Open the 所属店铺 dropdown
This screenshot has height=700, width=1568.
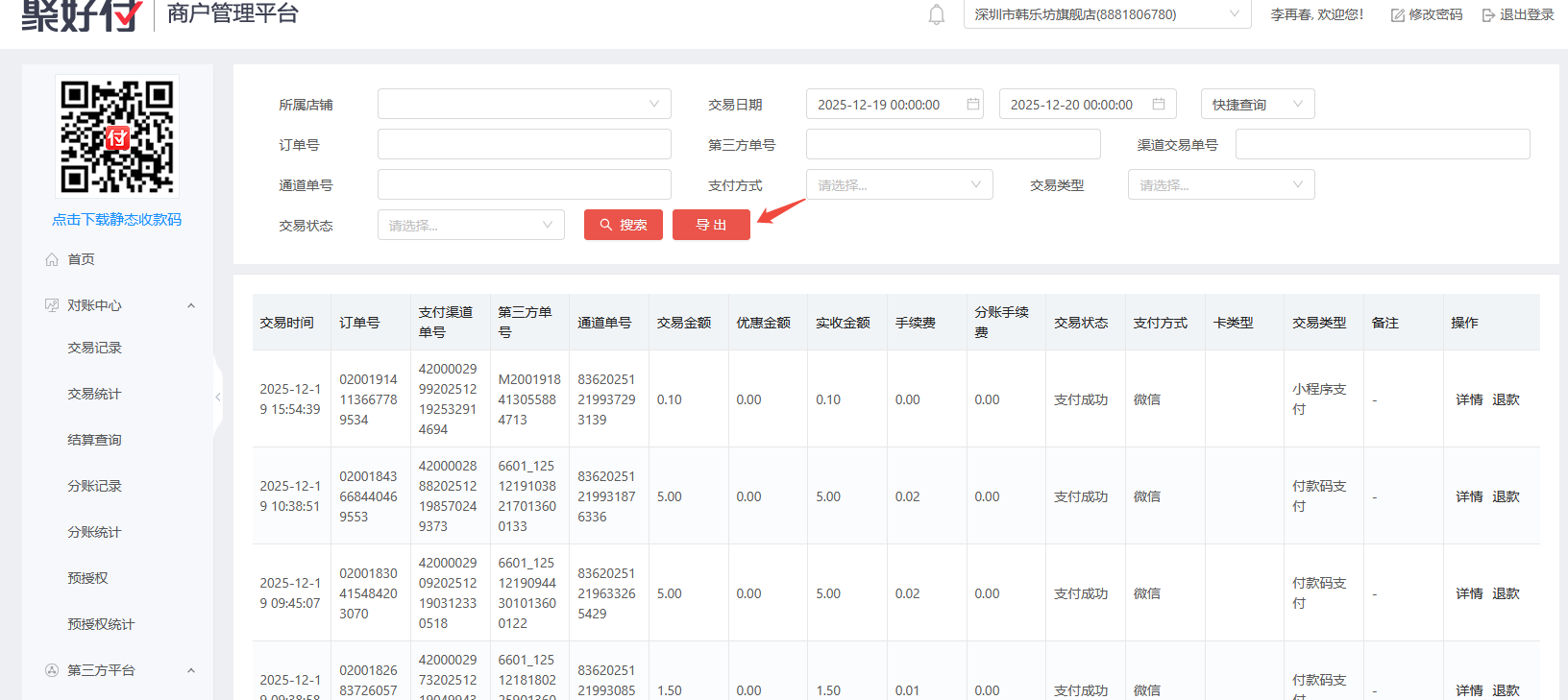tap(524, 104)
